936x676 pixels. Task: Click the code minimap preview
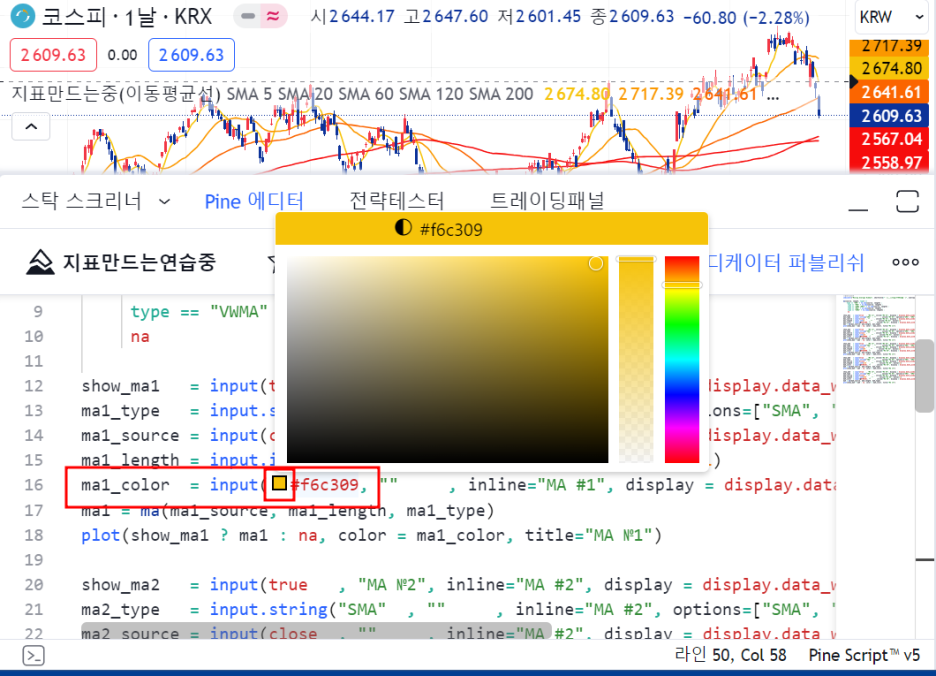879,339
